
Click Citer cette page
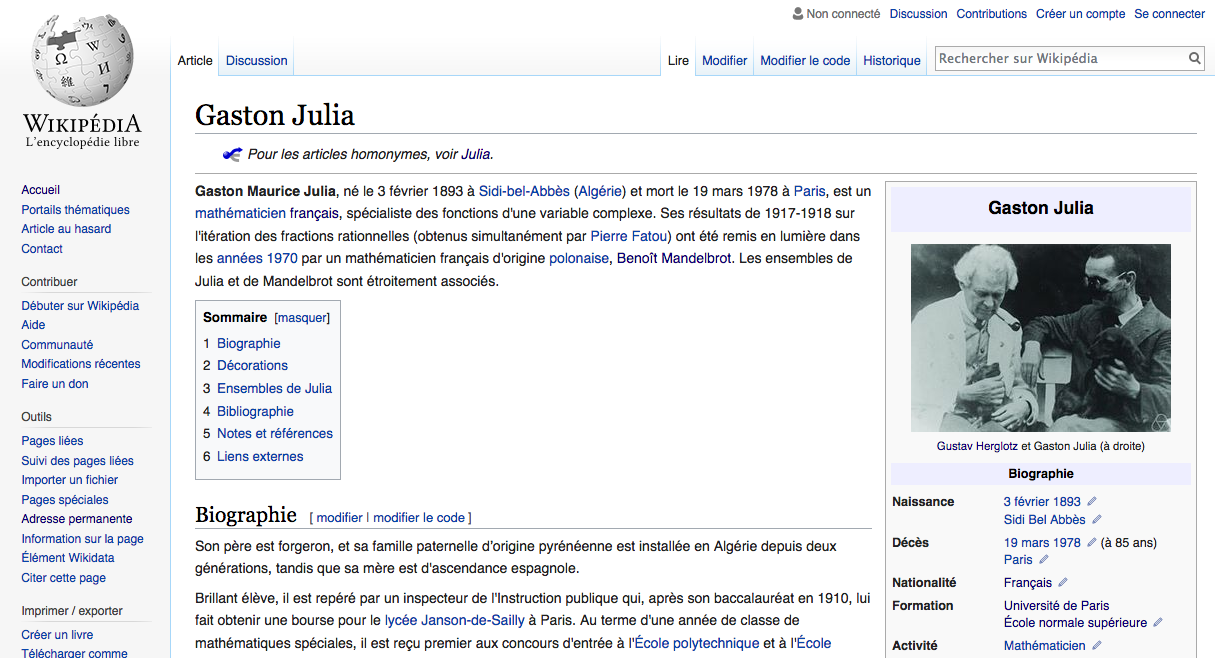[x=64, y=578]
